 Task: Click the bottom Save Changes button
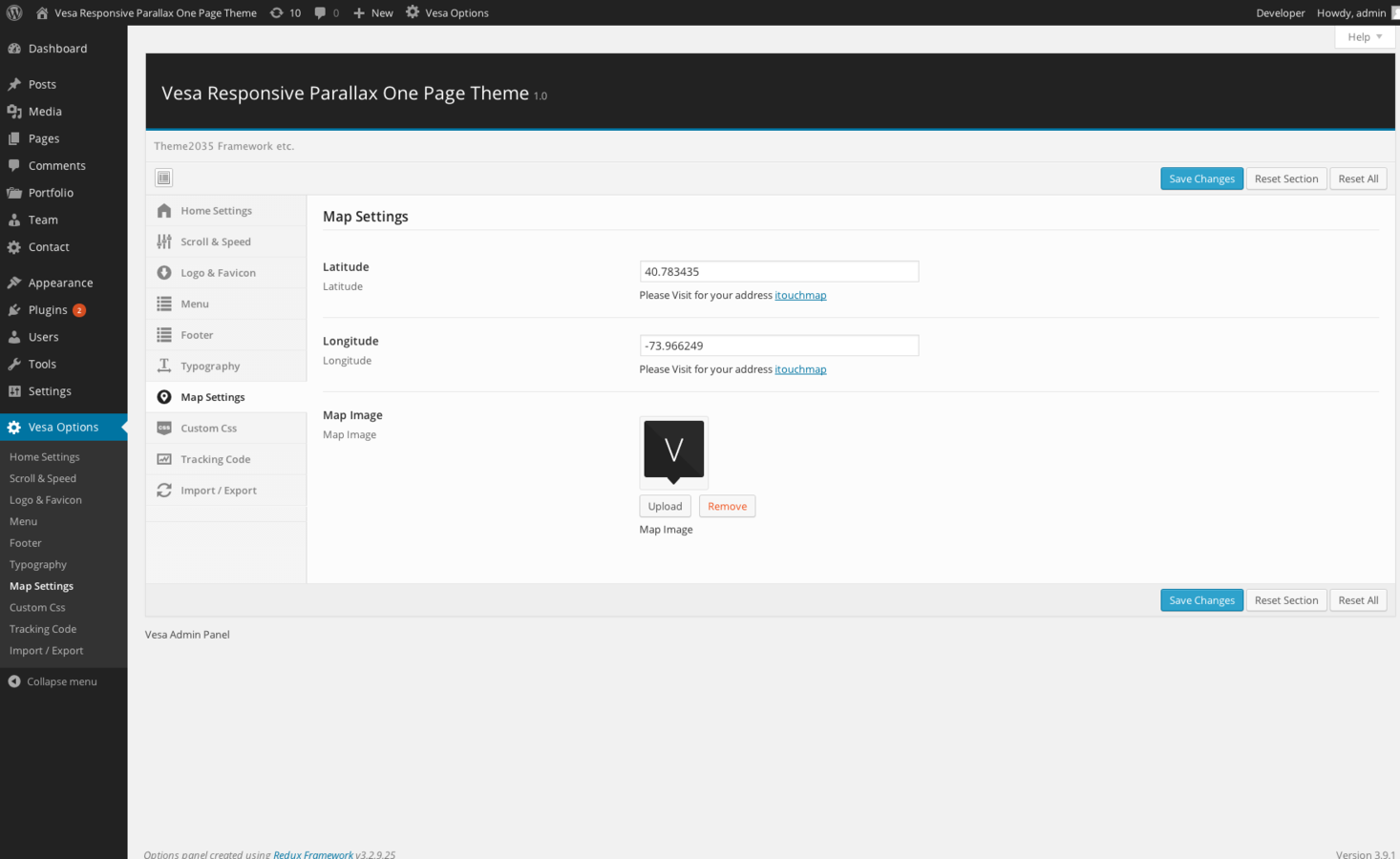1201,600
